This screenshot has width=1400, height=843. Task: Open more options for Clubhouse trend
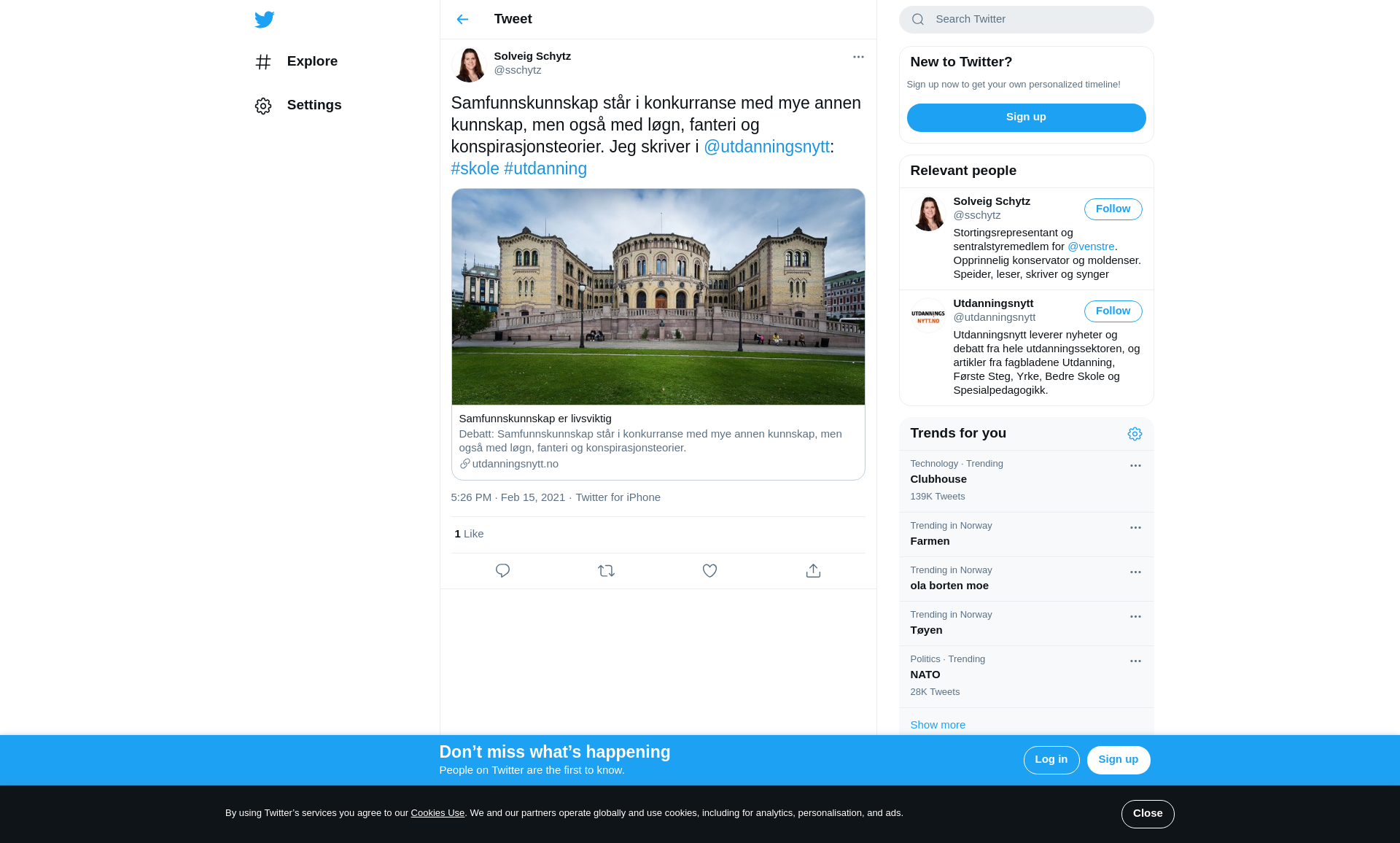pyautogui.click(x=1135, y=466)
